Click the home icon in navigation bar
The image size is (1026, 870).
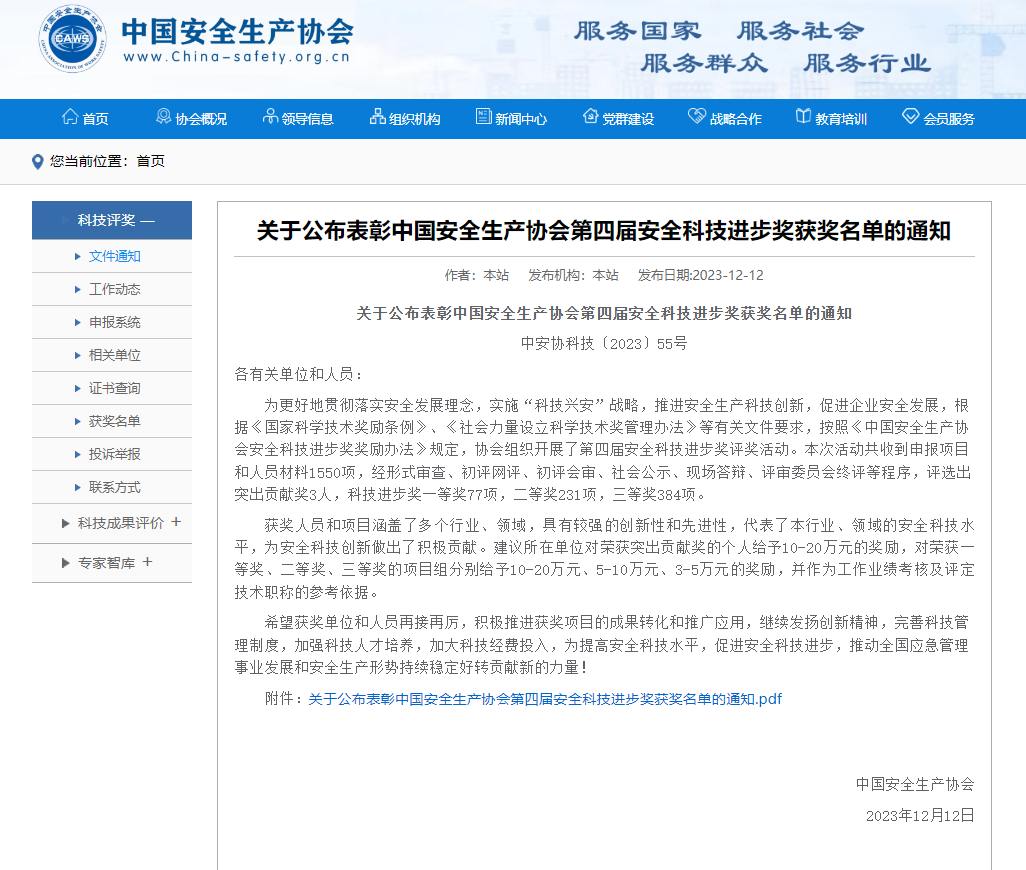pos(70,116)
